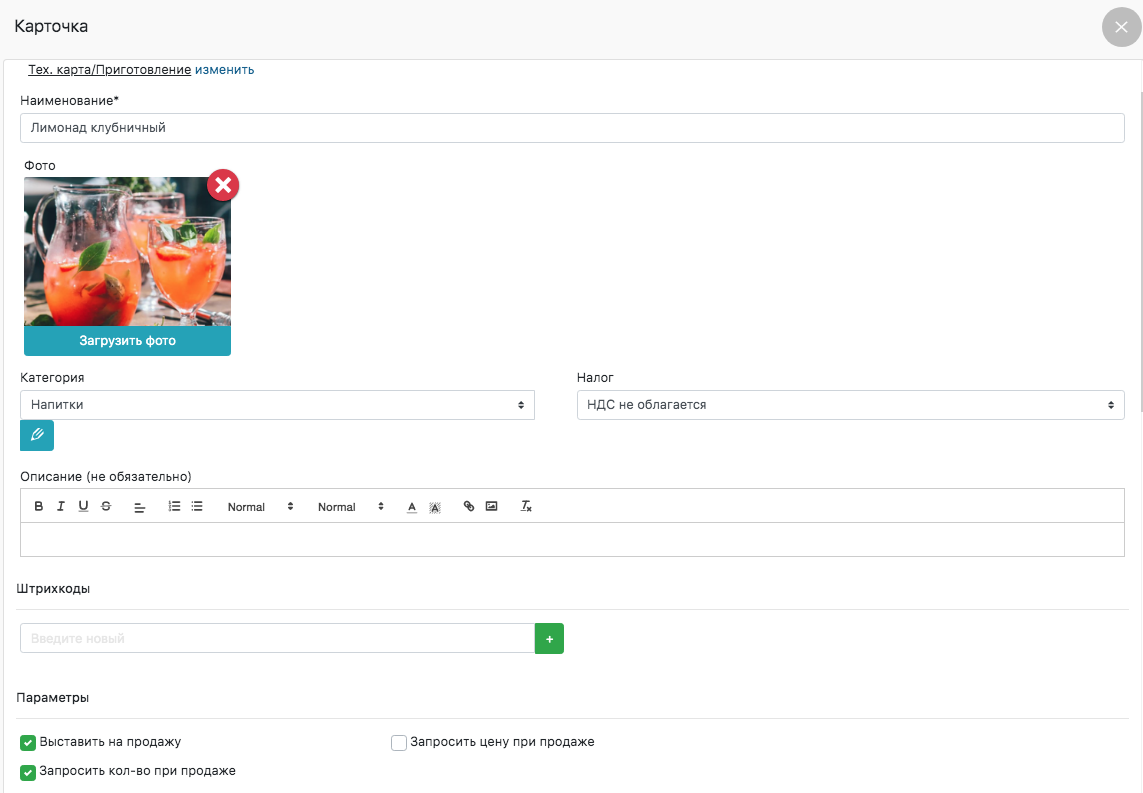Open the Категория dropdown showing Напитки
Viewport: 1143px width, 793px height.
(277, 405)
